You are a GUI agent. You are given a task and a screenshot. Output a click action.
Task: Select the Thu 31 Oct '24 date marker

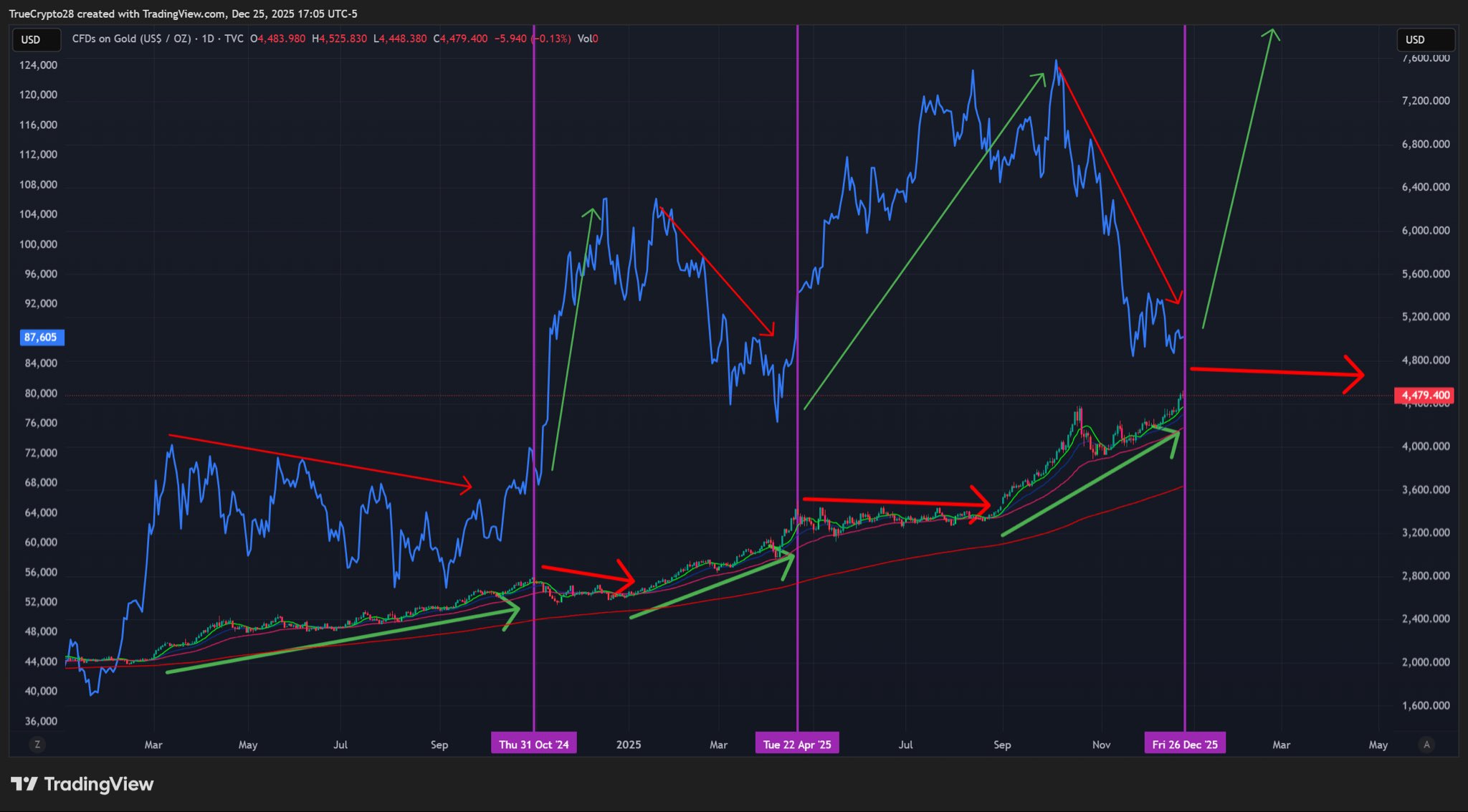(x=533, y=745)
